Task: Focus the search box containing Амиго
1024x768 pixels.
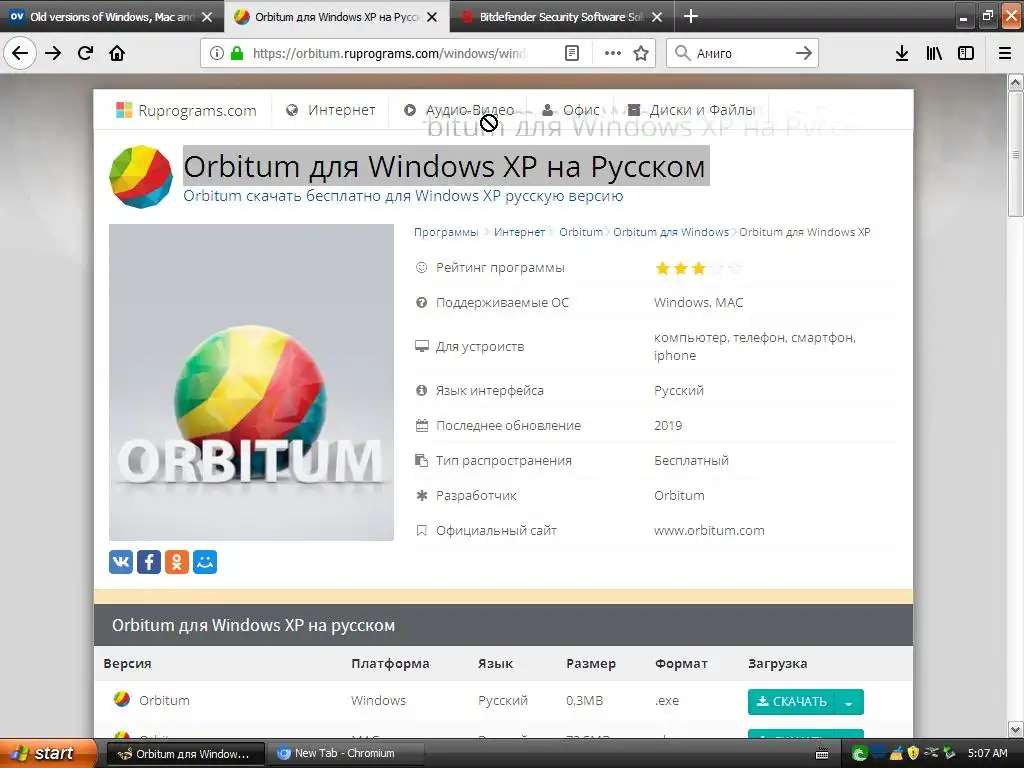Action: (741, 53)
